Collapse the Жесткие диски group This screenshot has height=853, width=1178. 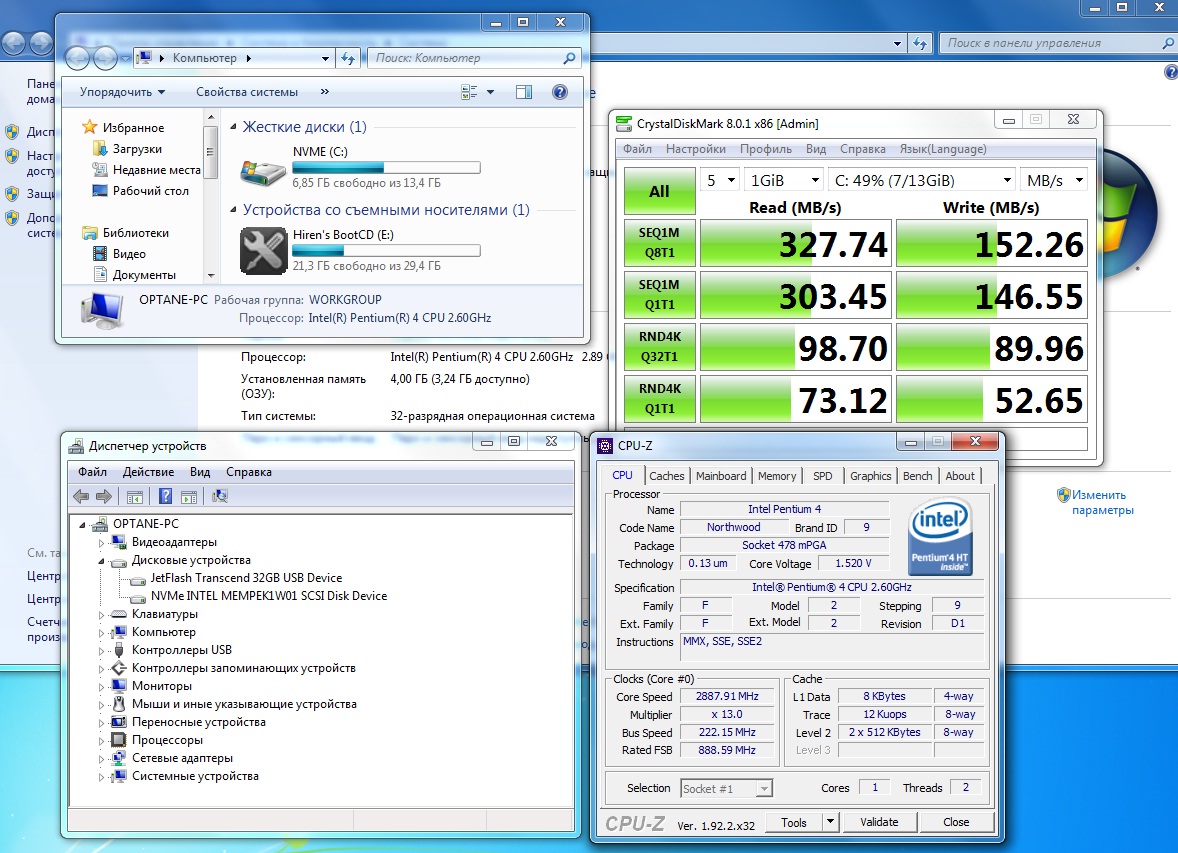pyautogui.click(x=233, y=127)
